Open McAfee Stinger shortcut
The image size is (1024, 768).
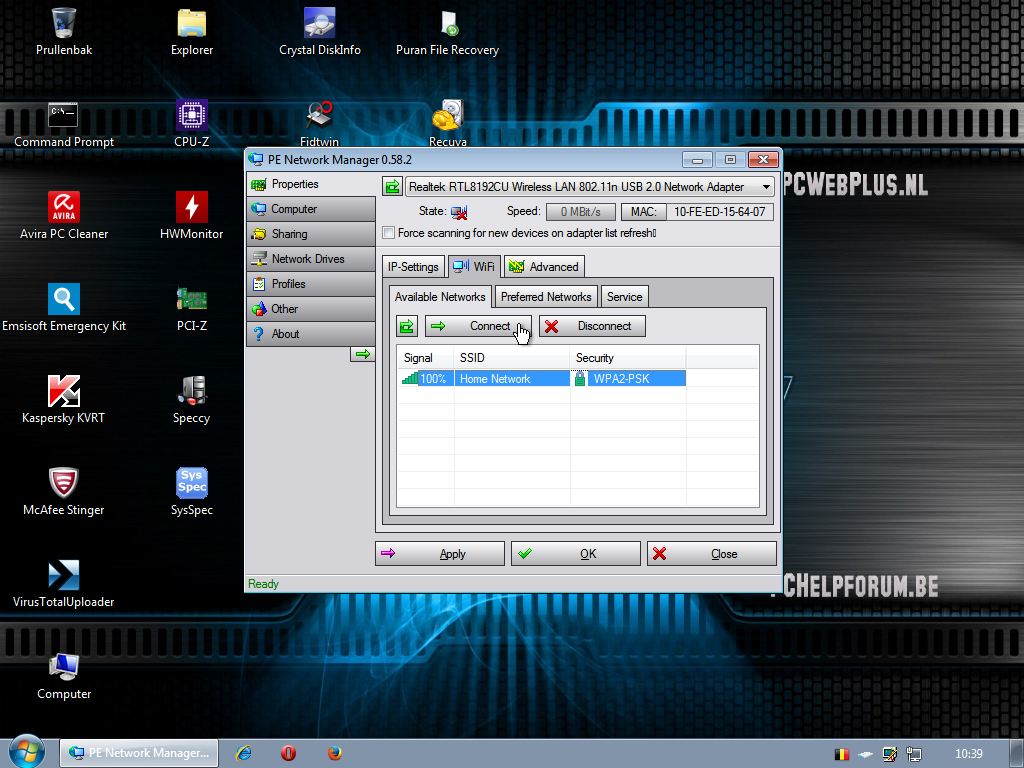[63, 492]
